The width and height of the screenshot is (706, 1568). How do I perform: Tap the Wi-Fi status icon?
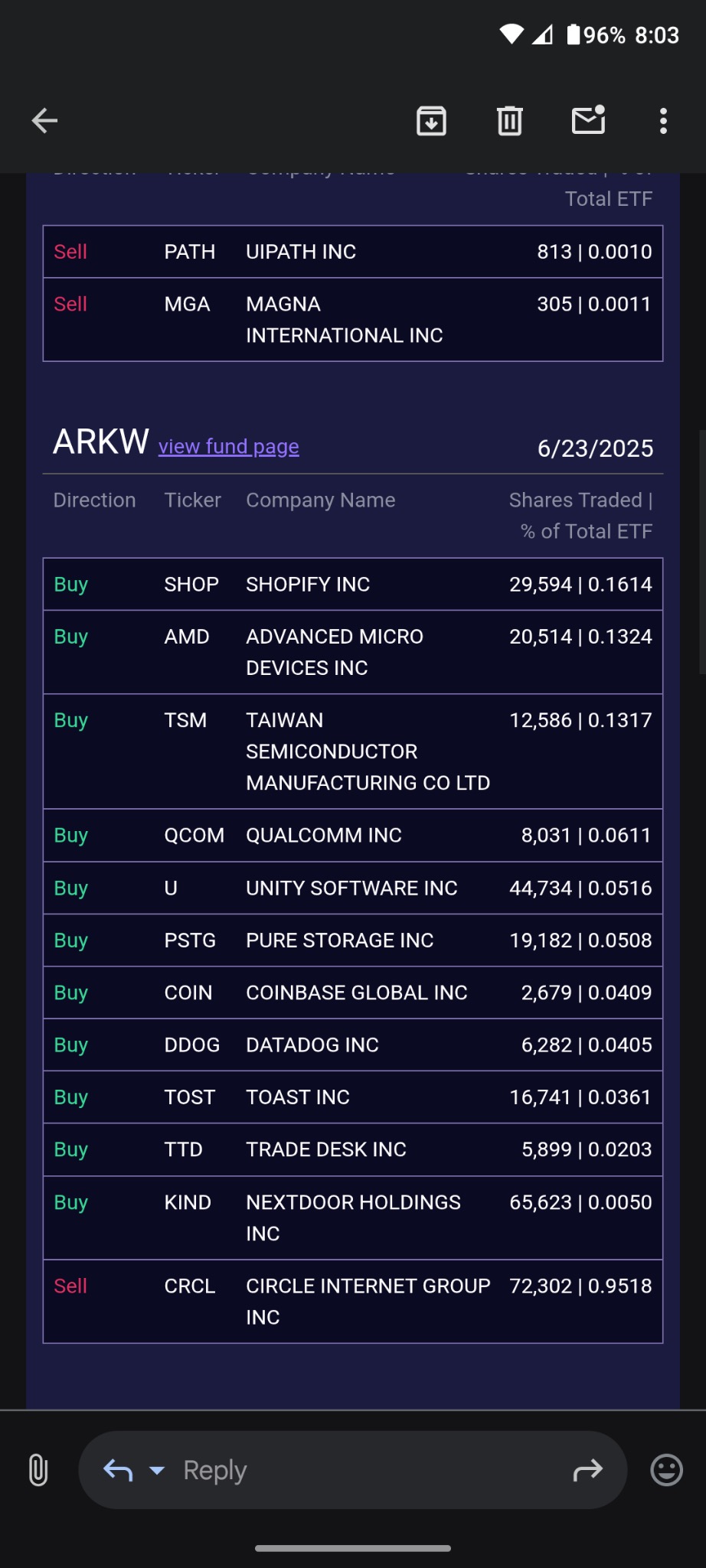512,34
